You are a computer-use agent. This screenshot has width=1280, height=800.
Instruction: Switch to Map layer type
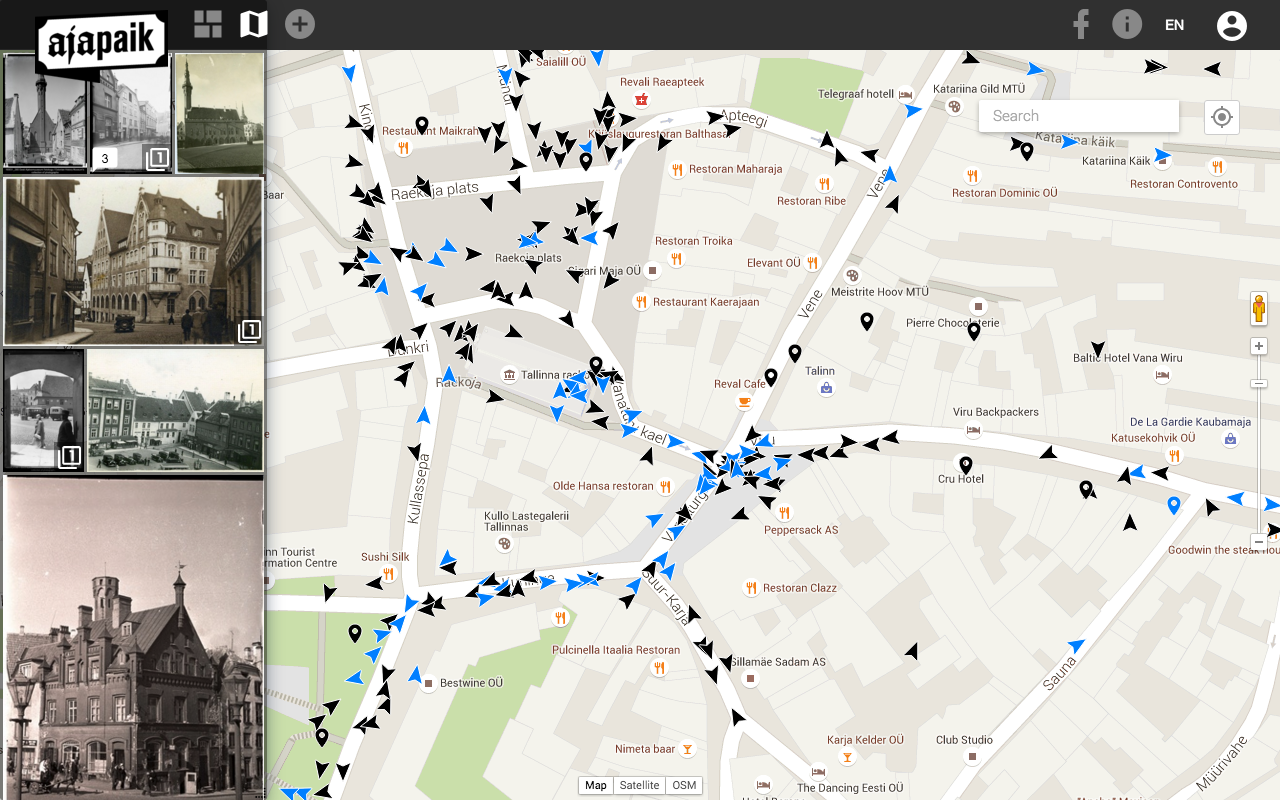pos(596,785)
